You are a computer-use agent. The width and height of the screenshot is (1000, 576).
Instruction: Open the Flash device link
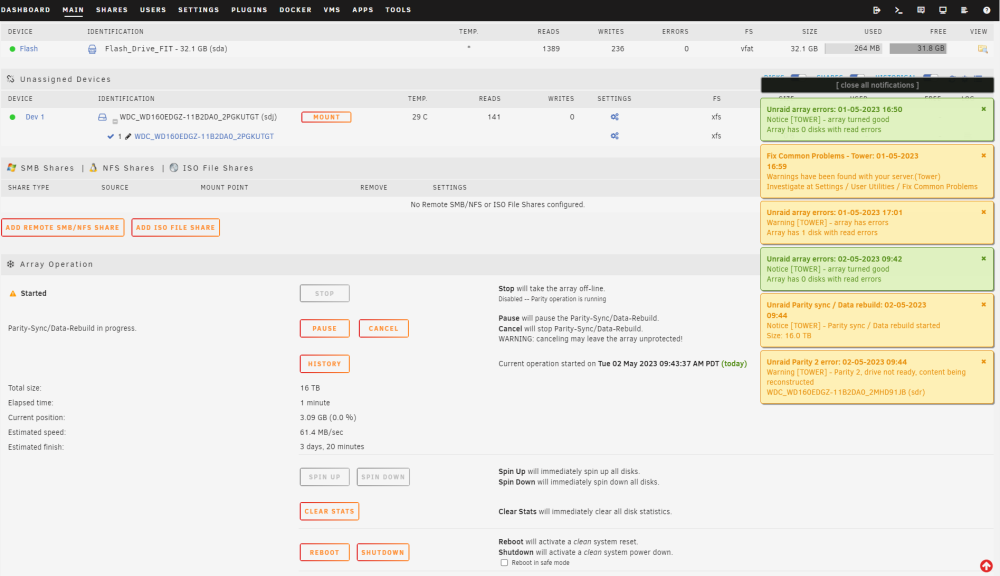[x=29, y=48]
